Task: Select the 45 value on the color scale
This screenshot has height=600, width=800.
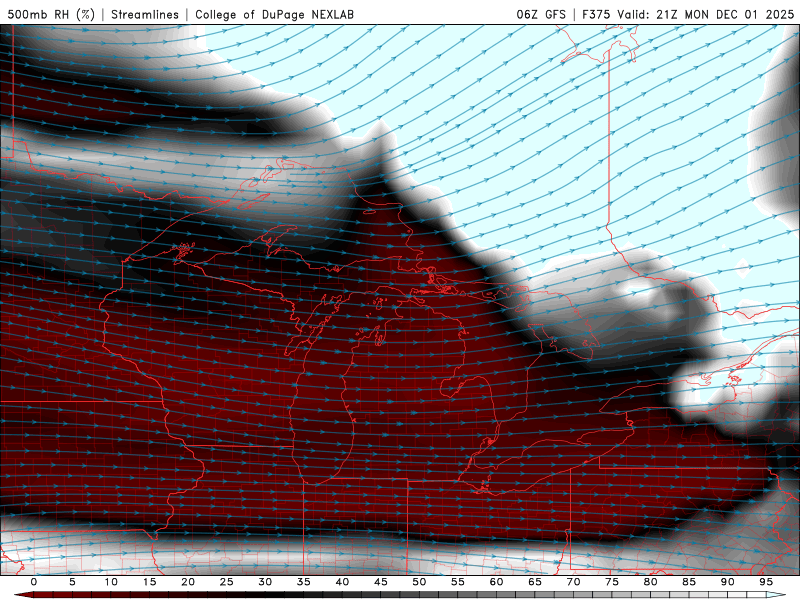Action: coord(381,582)
